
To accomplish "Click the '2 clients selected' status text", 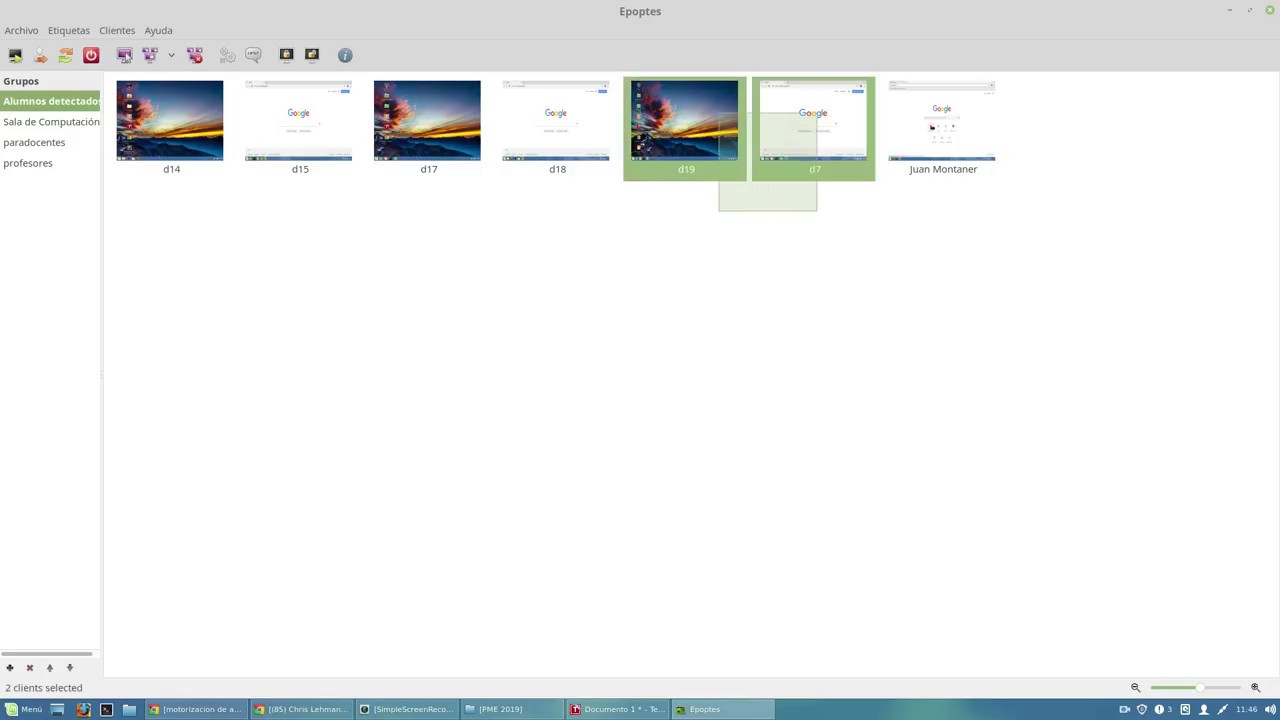I will click(x=44, y=688).
